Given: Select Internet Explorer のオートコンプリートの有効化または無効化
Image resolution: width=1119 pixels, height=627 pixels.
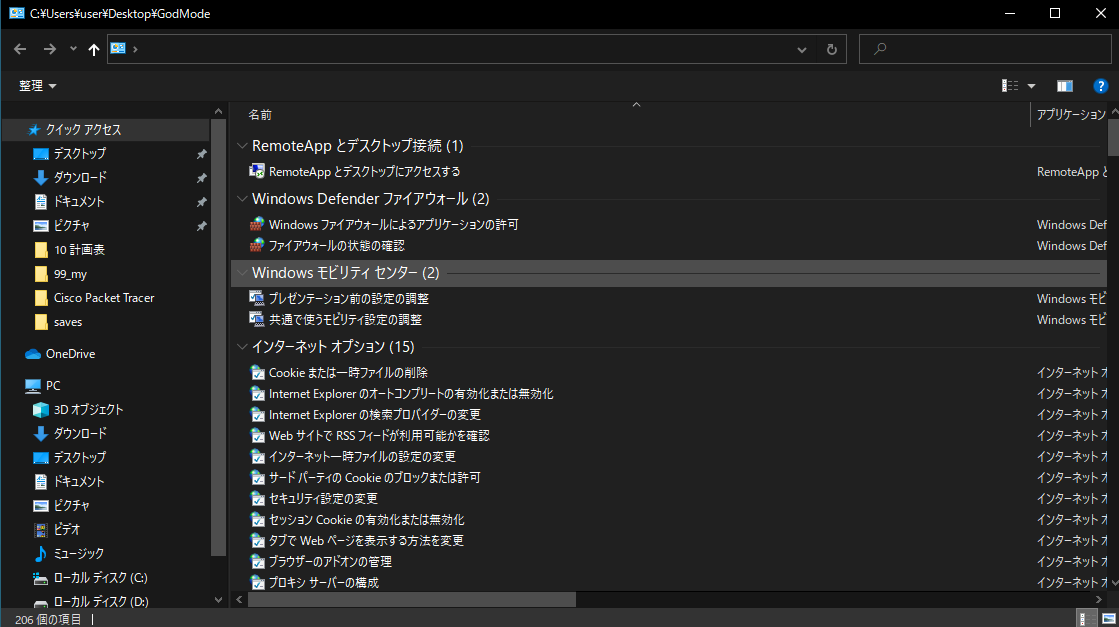Looking at the screenshot, I should click(x=411, y=394).
